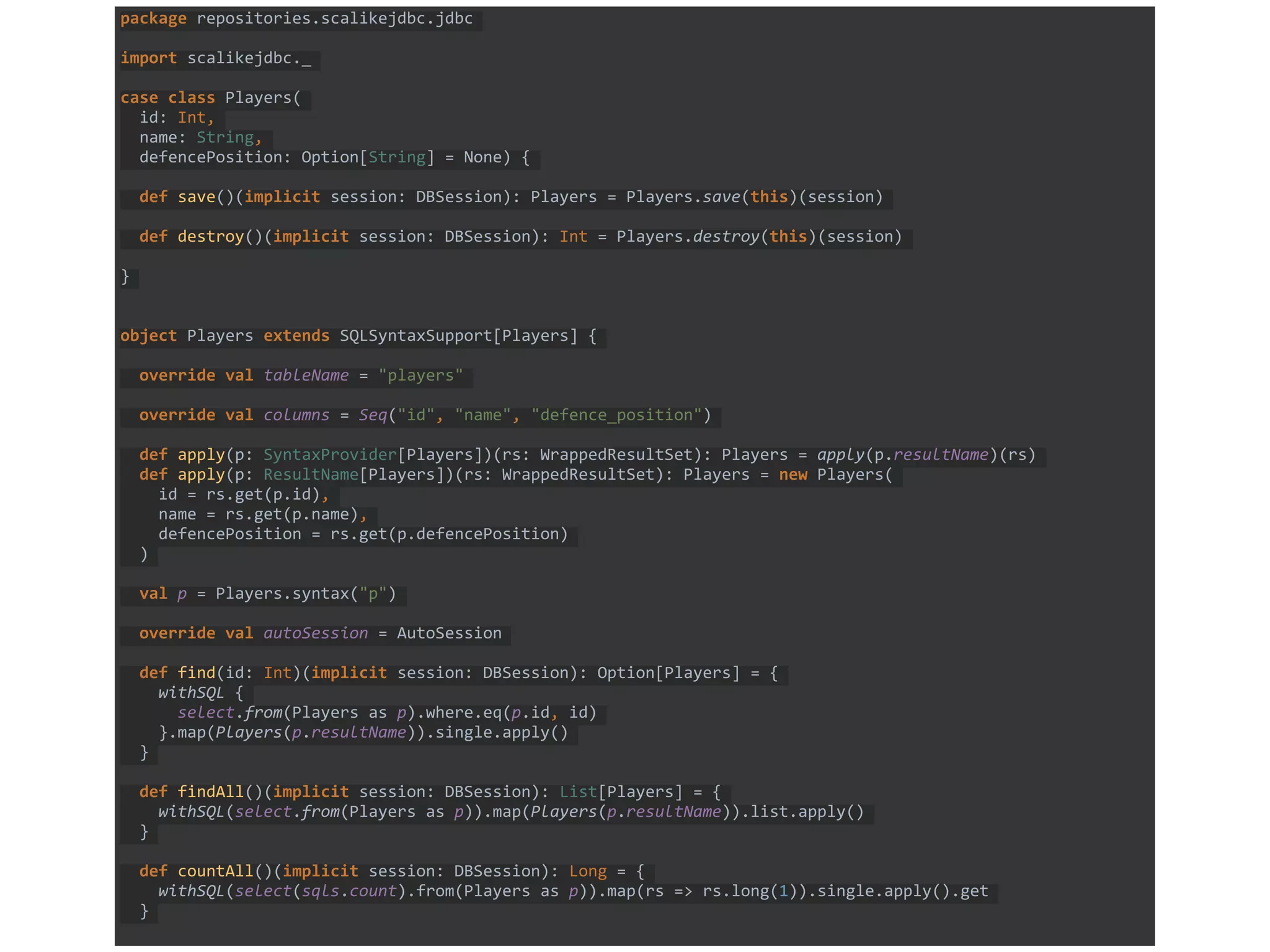This screenshot has height=952, width=1270.
Task: Click the 'tableName' identifier
Action: 306,376
